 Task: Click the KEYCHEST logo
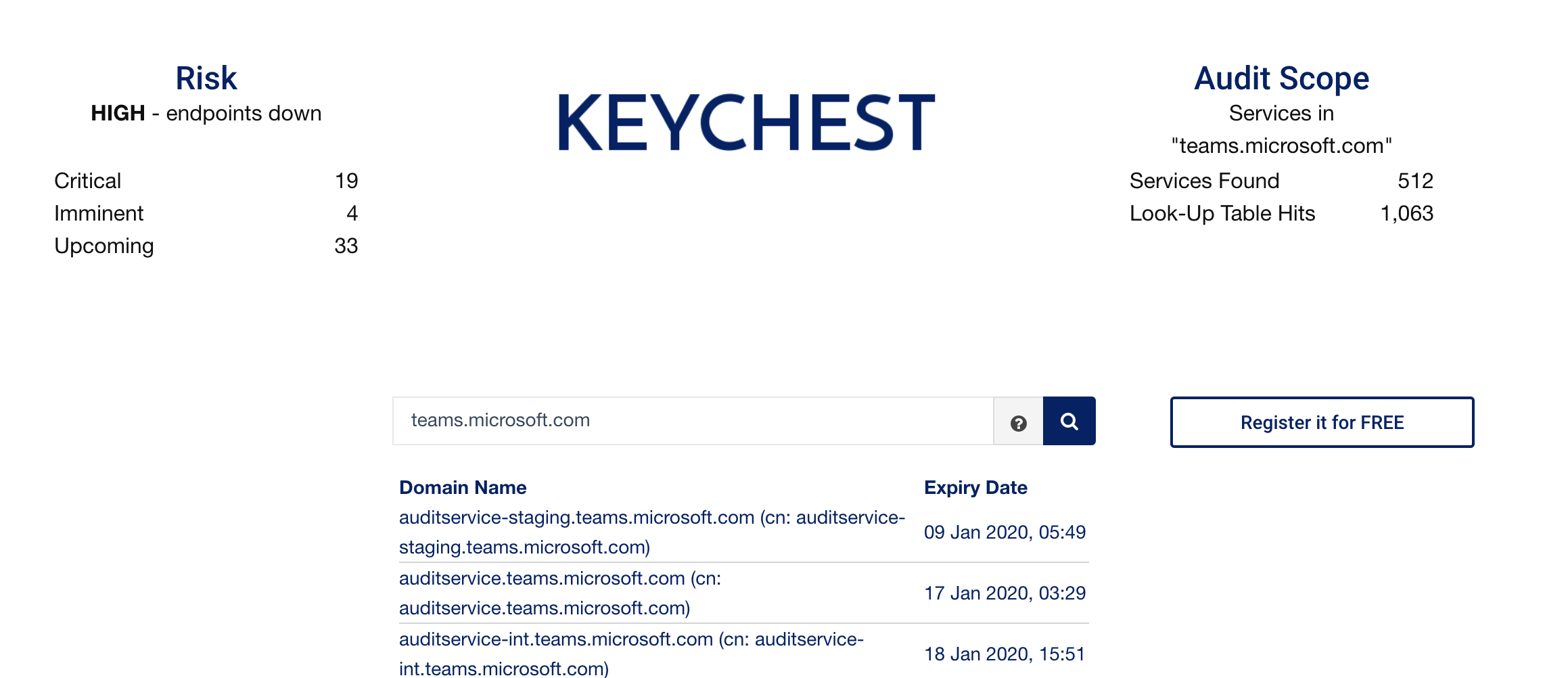pos(746,122)
